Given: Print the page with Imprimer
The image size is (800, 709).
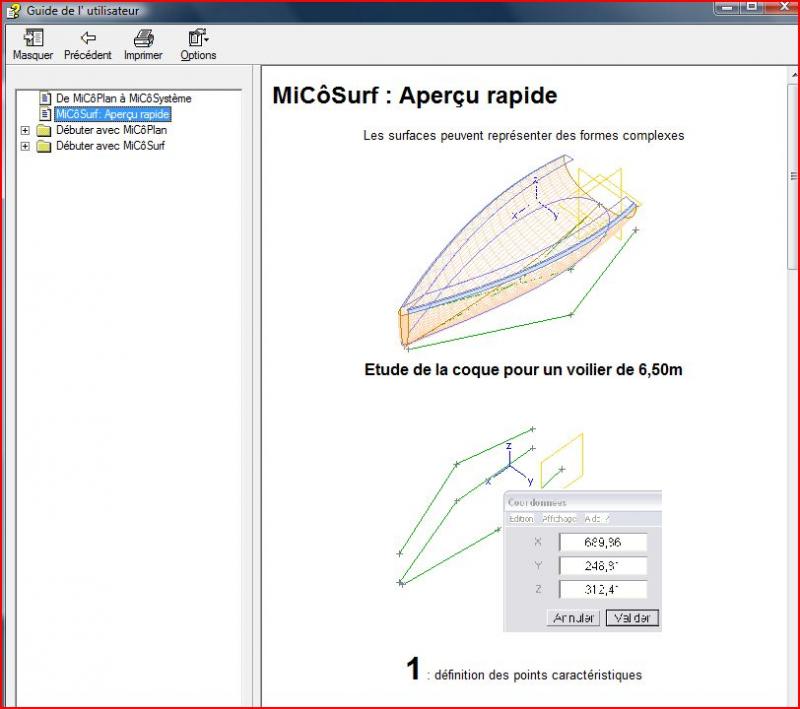Looking at the screenshot, I should click(143, 45).
